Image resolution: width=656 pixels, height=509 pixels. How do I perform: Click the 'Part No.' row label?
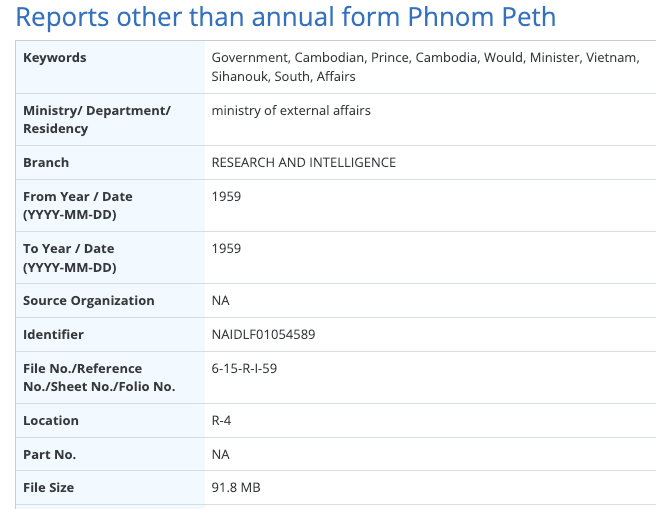click(50, 454)
